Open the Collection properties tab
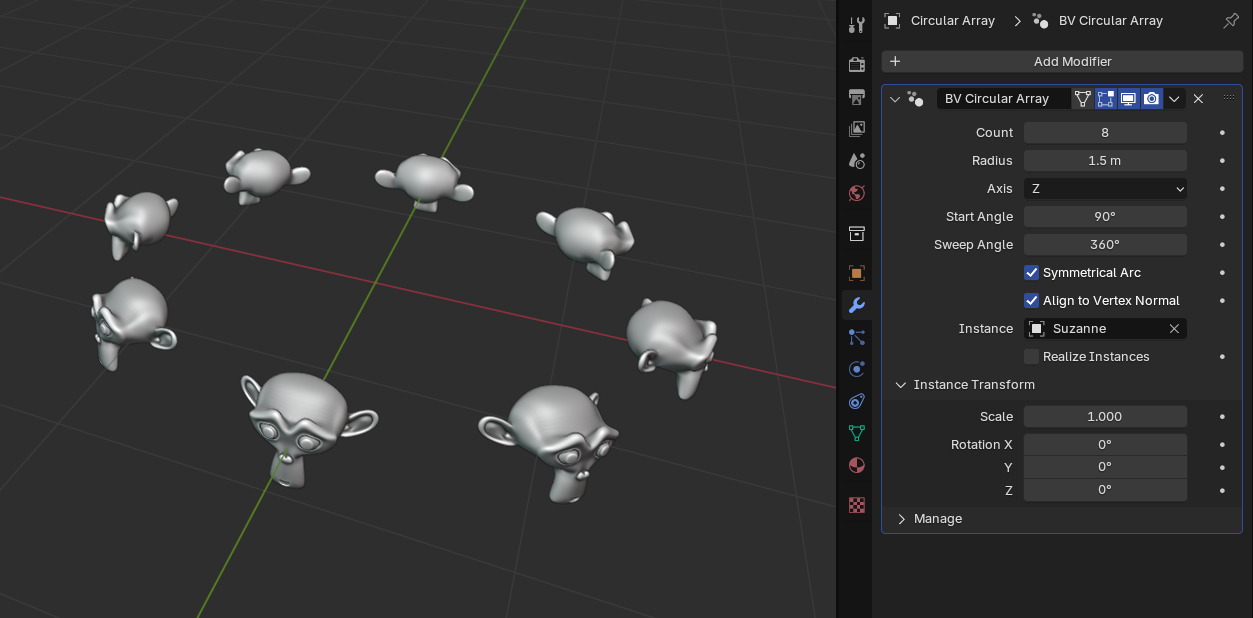 point(856,233)
